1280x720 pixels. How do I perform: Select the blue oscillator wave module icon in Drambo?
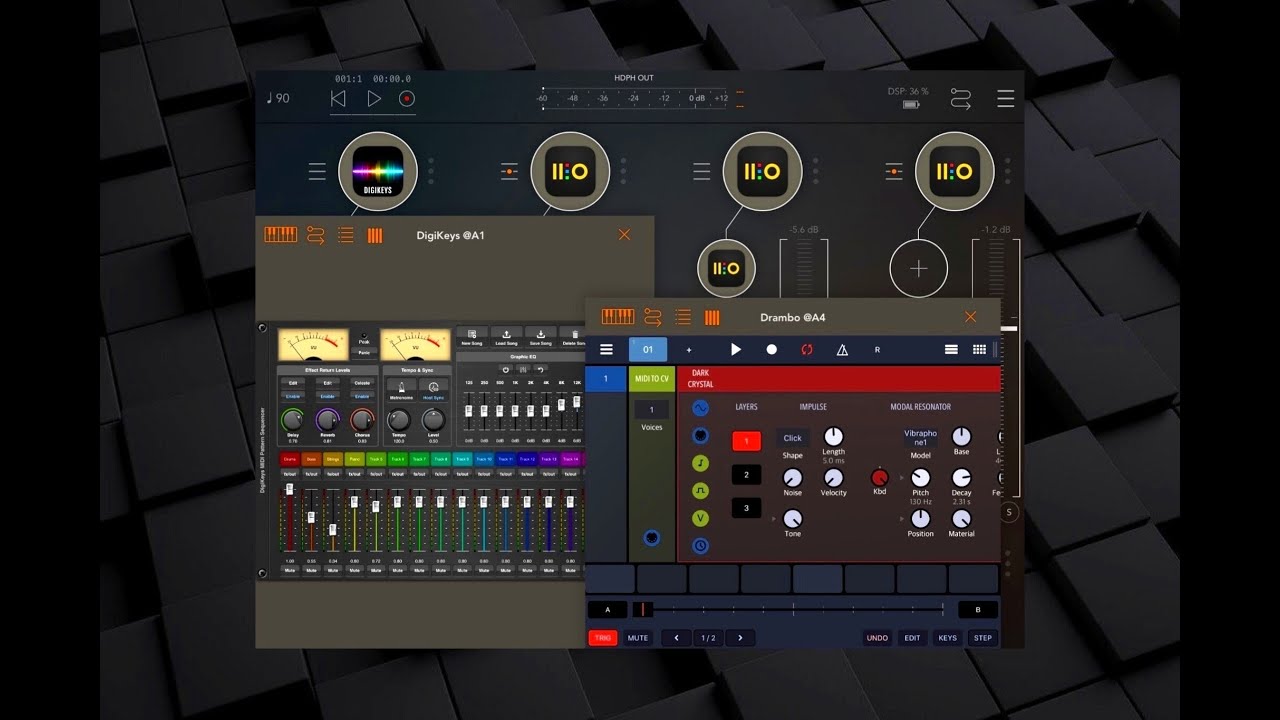701,408
